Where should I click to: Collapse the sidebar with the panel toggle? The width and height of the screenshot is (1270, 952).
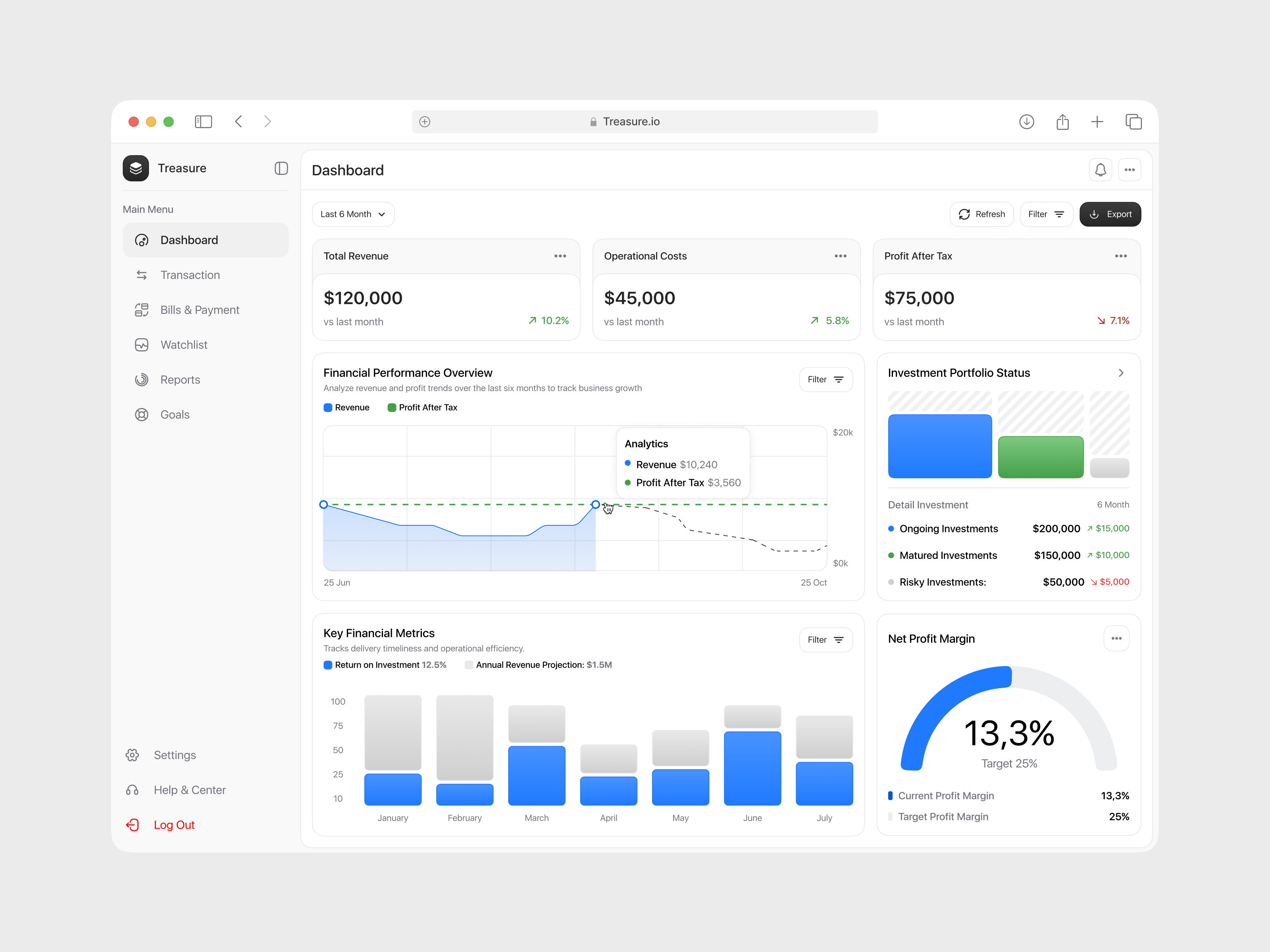281,168
